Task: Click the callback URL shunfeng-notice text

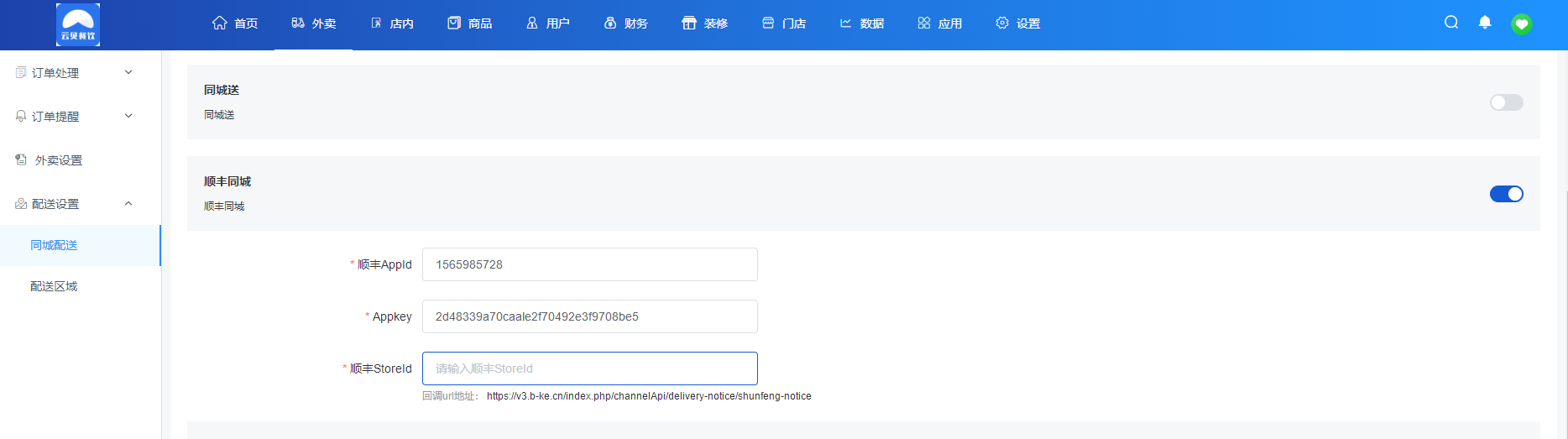Action: [x=649, y=396]
